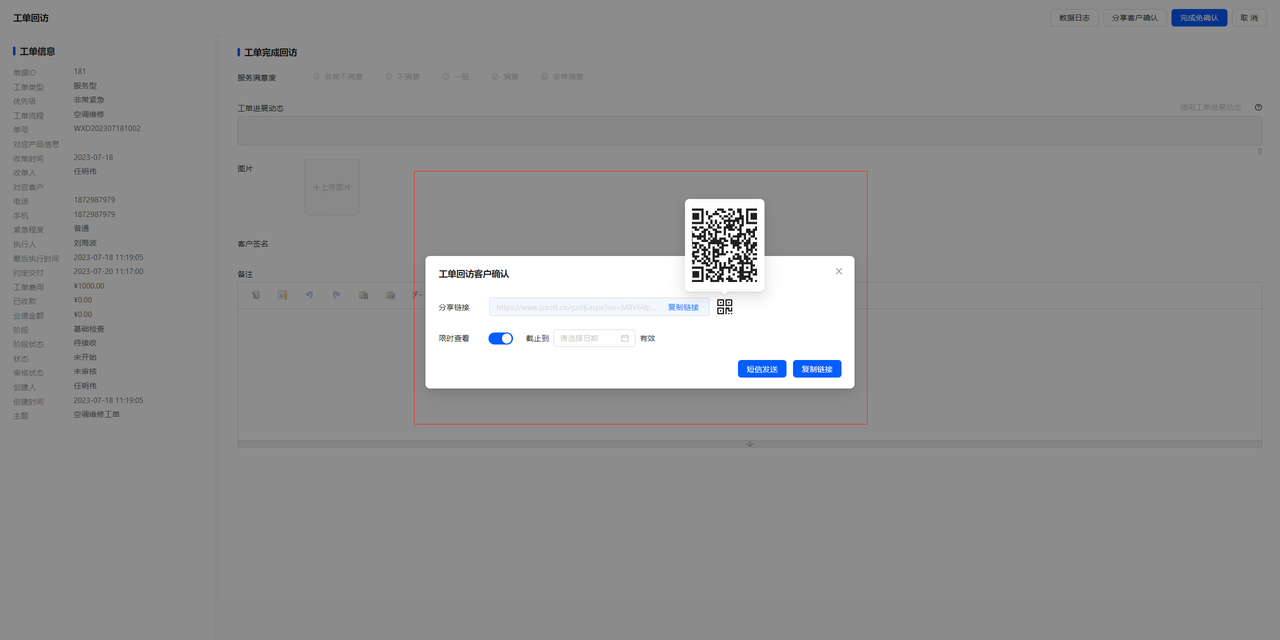Select 满意 satisfaction rating

pos(505,77)
